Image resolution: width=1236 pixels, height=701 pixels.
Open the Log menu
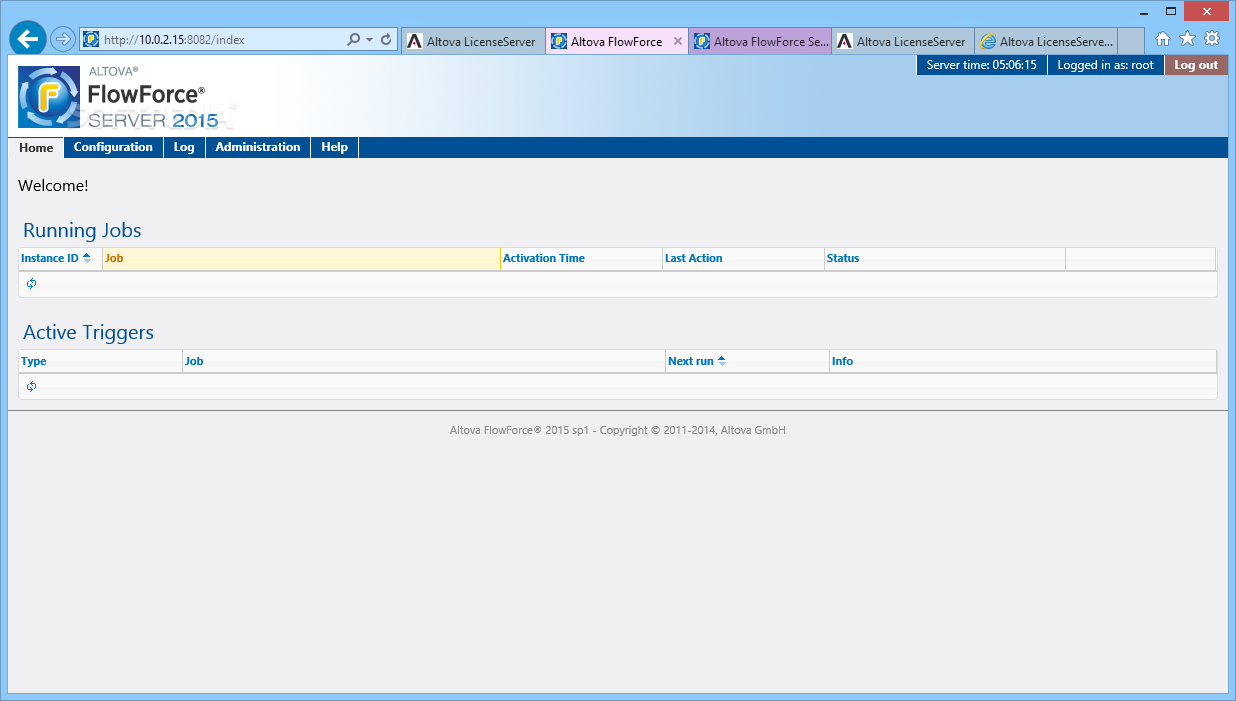pos(184,147)
